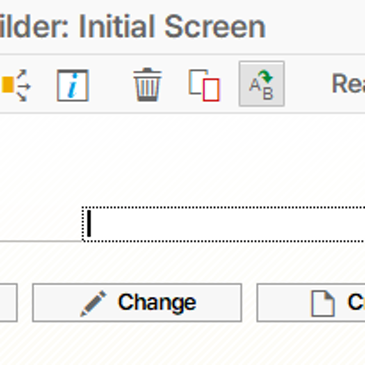Click the cut-off button left of Change
The height and width of the screenshot is (365, 365).
coord(8,303)
